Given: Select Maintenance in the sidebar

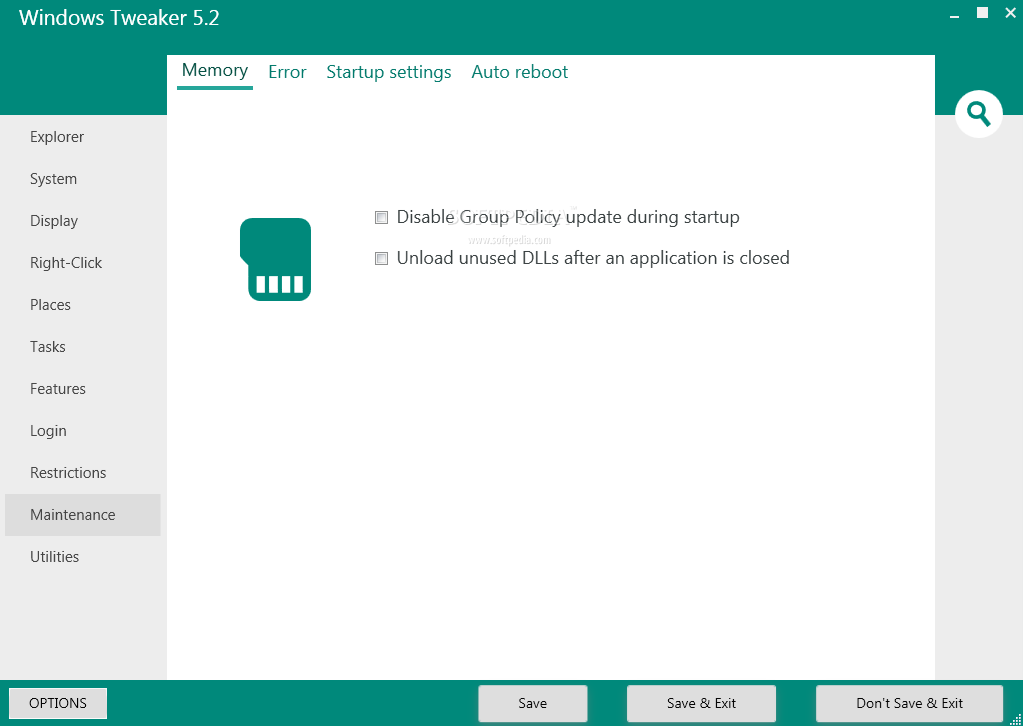Looking at the screenshot, I should 83,515.
